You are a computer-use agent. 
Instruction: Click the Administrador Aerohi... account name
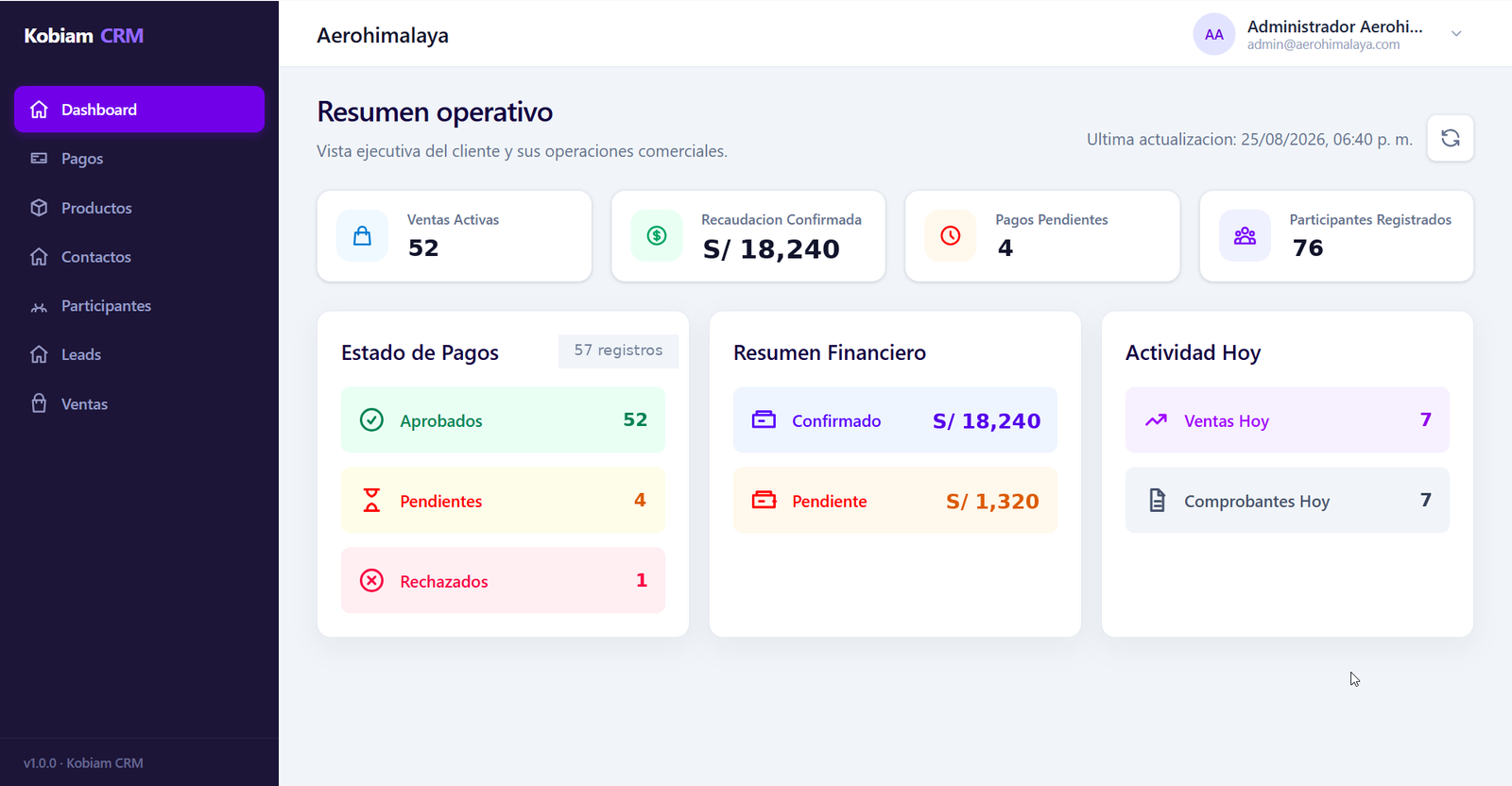1334,26
